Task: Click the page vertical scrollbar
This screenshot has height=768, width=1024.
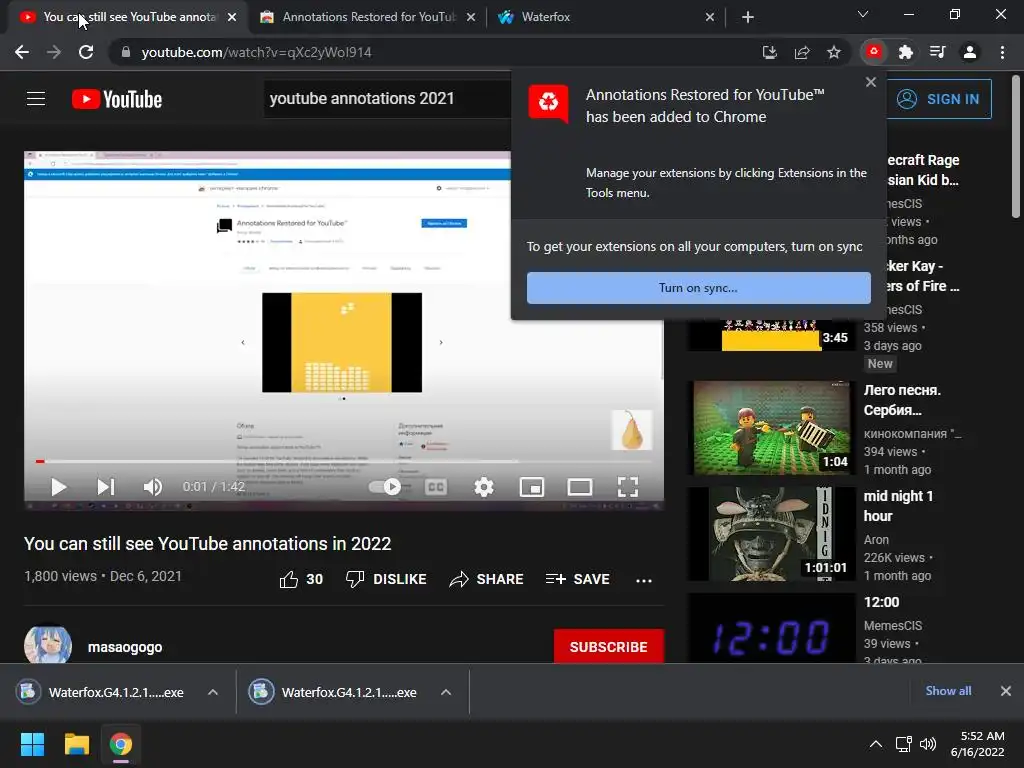Action: click(1016, 147)
